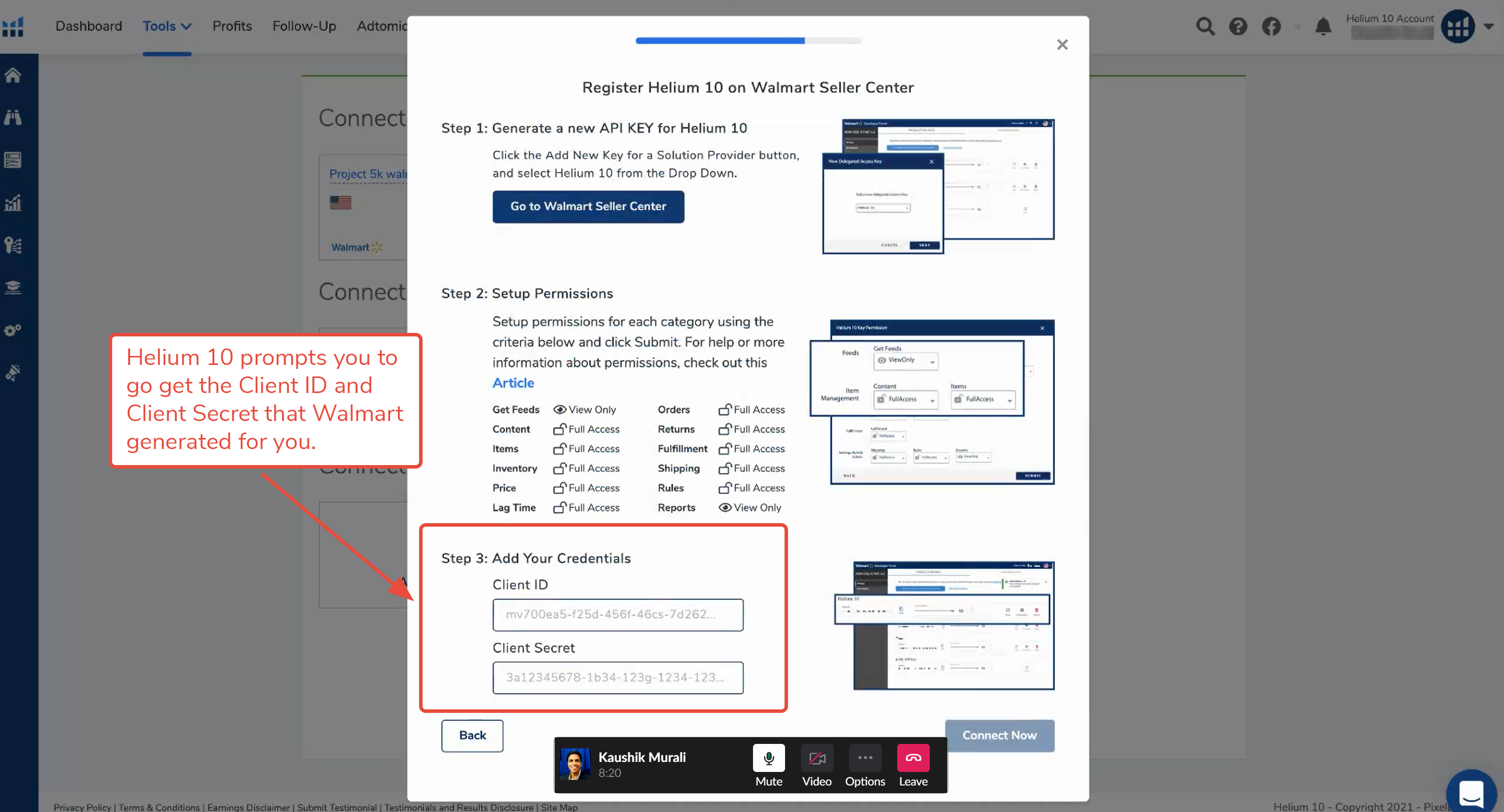This screenshot has height=812, width=1504.
Task: Click the Reports View Only eye icon
Action: coord(724,507)
